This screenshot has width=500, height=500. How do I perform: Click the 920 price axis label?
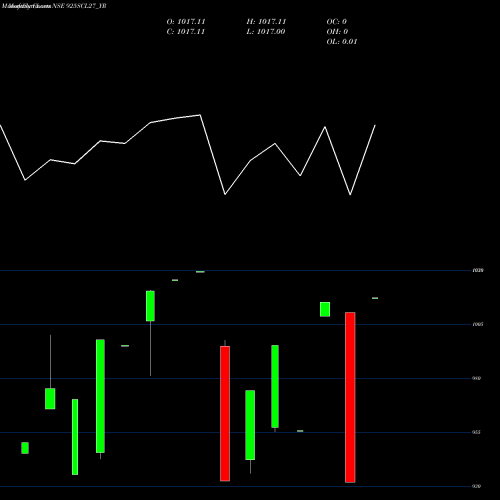476,486
